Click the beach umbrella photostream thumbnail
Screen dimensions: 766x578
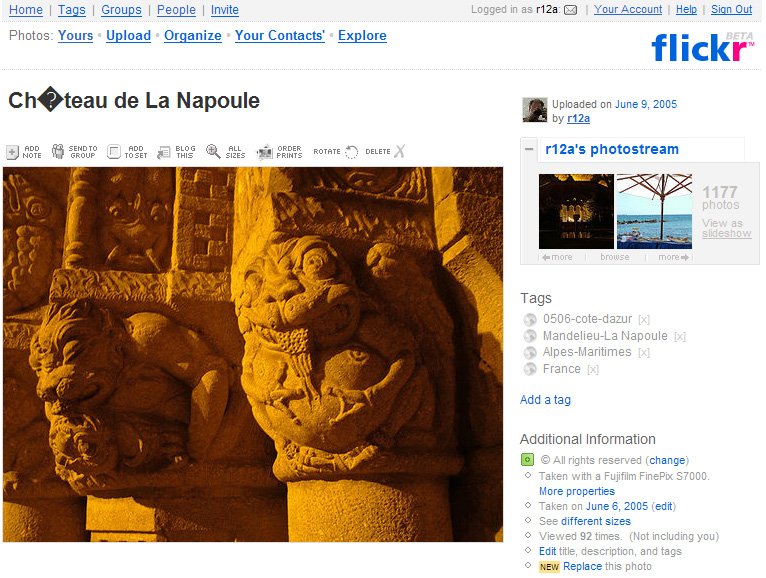point(654,210)
